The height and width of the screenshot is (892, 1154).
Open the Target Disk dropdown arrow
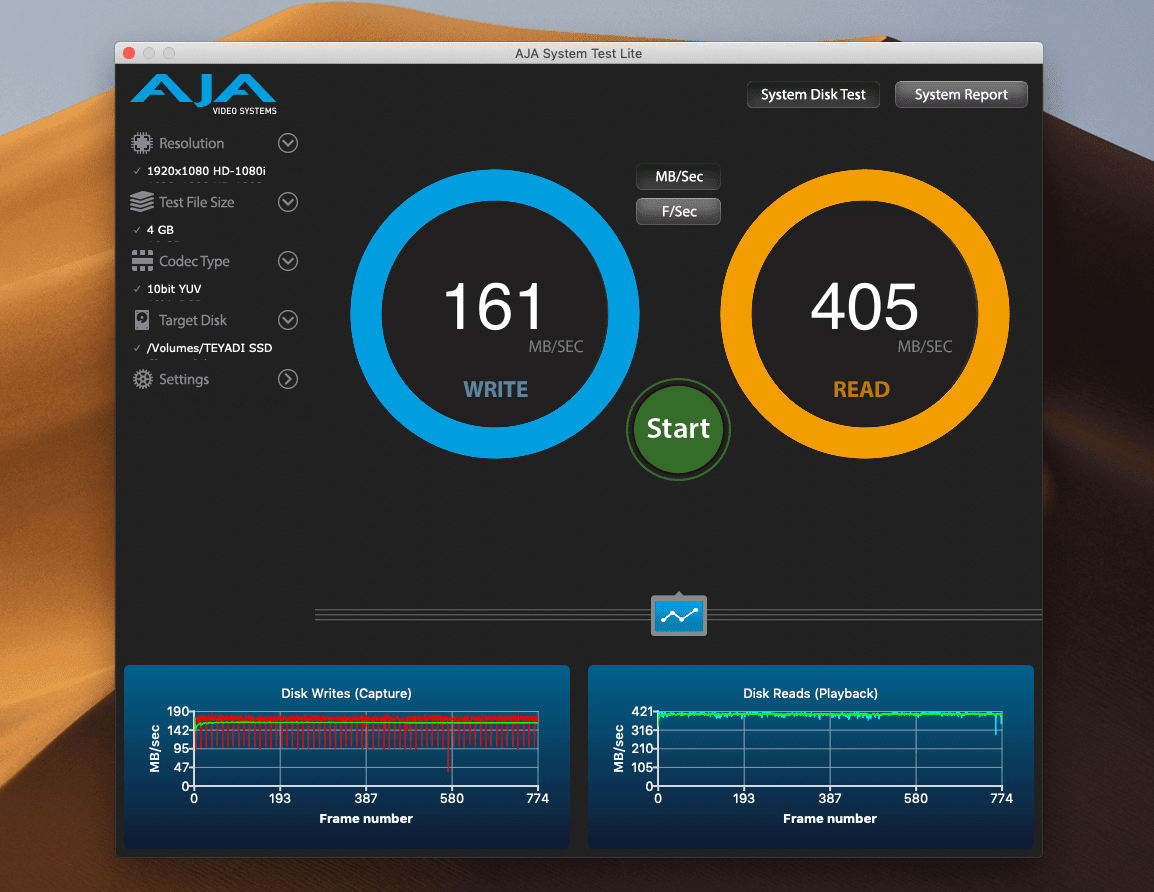tap(288, 320)
